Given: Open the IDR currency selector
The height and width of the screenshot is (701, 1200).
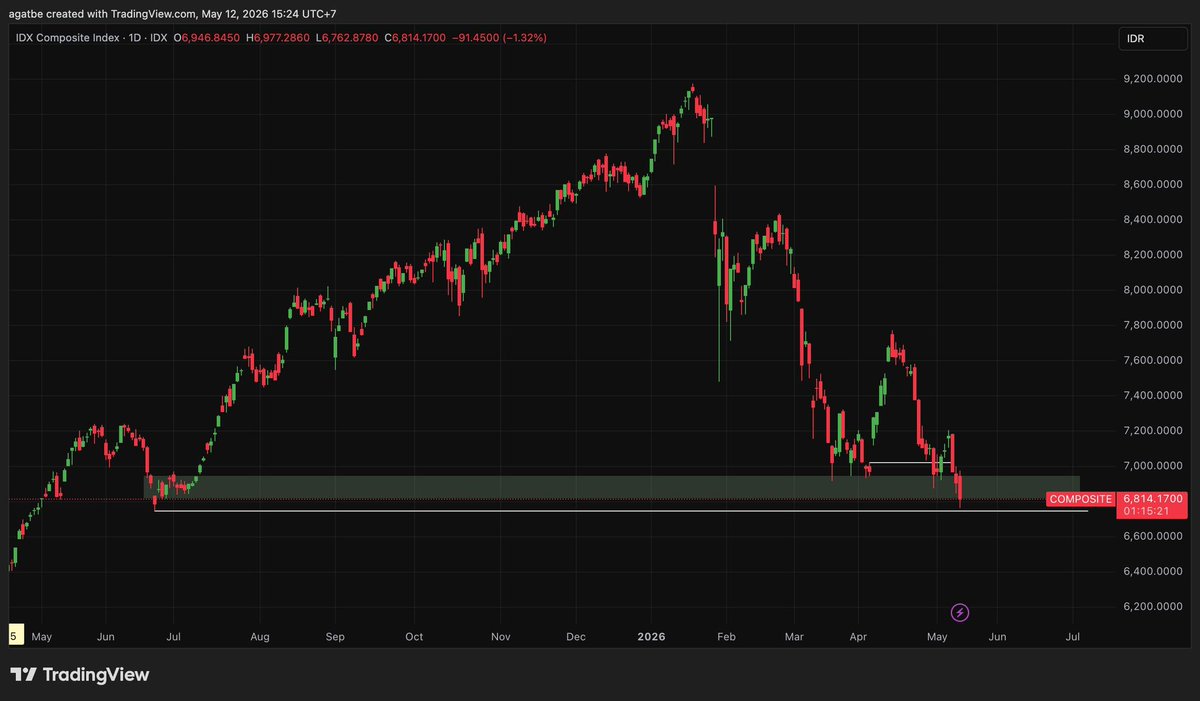Looking at the screenshot, I should [1153, 38].
